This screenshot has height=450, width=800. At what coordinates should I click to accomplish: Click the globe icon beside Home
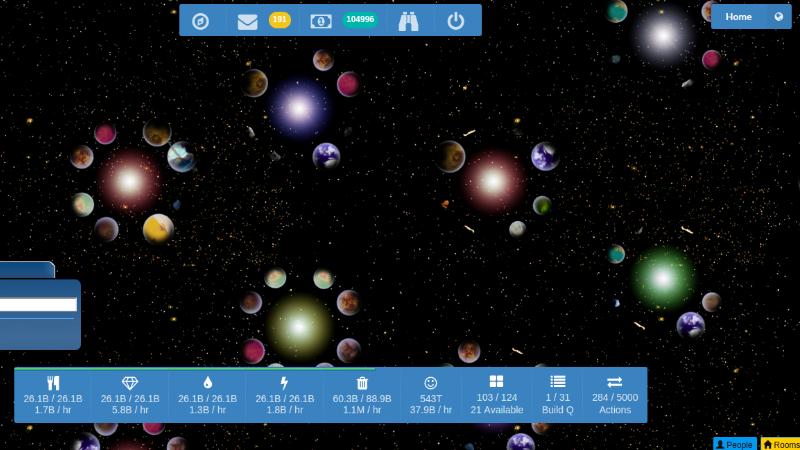click(x=779, y=17)
